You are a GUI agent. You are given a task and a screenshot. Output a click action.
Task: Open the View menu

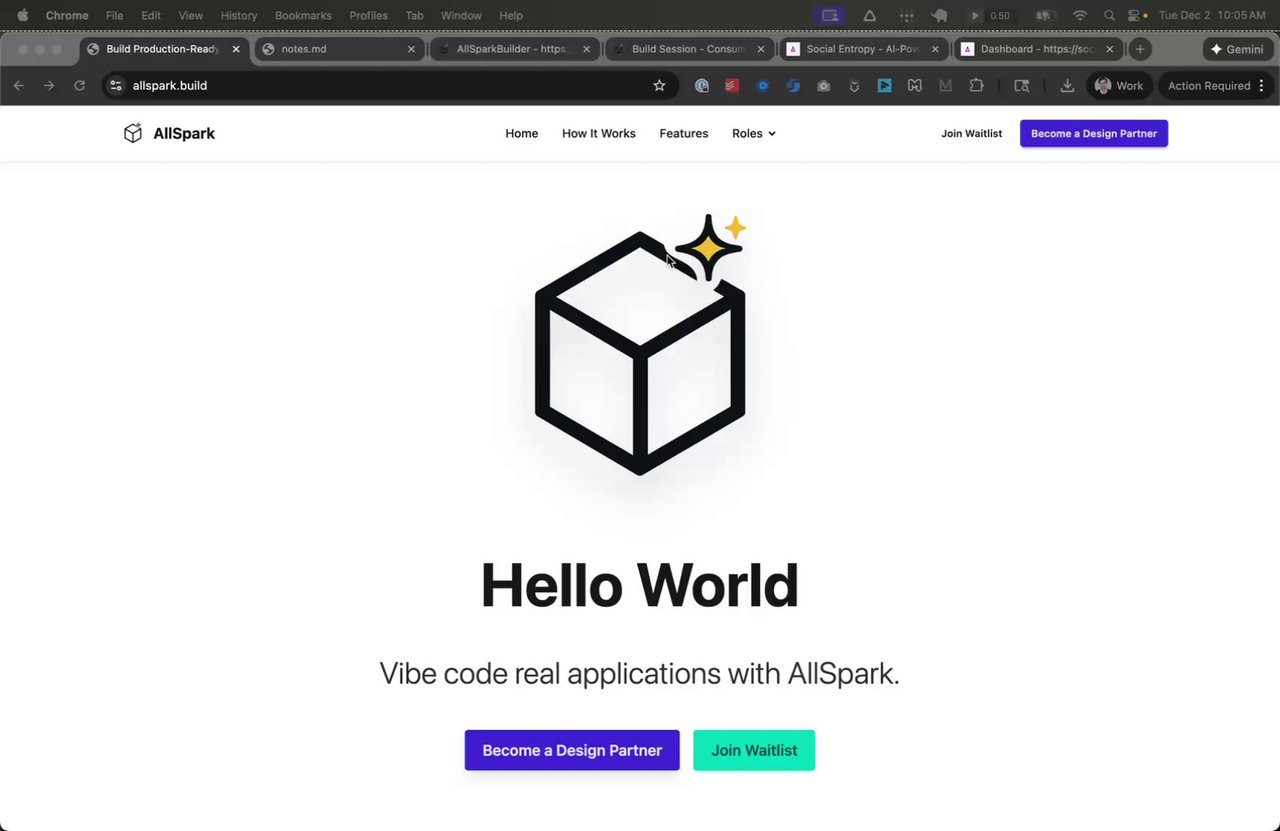pyautogui.click(x=190, y=15)
